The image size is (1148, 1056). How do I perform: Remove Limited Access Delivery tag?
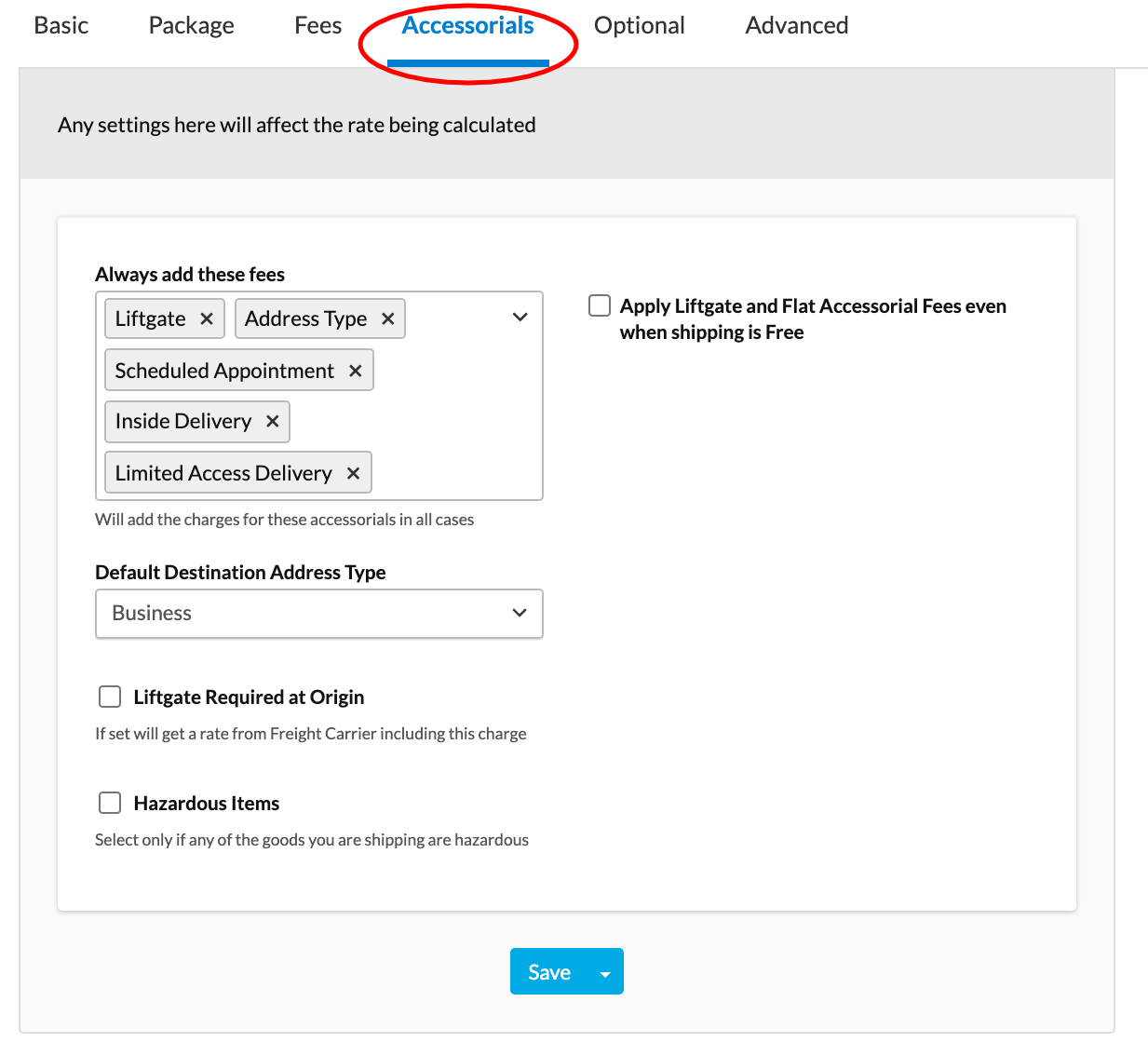tap(353, 473)
